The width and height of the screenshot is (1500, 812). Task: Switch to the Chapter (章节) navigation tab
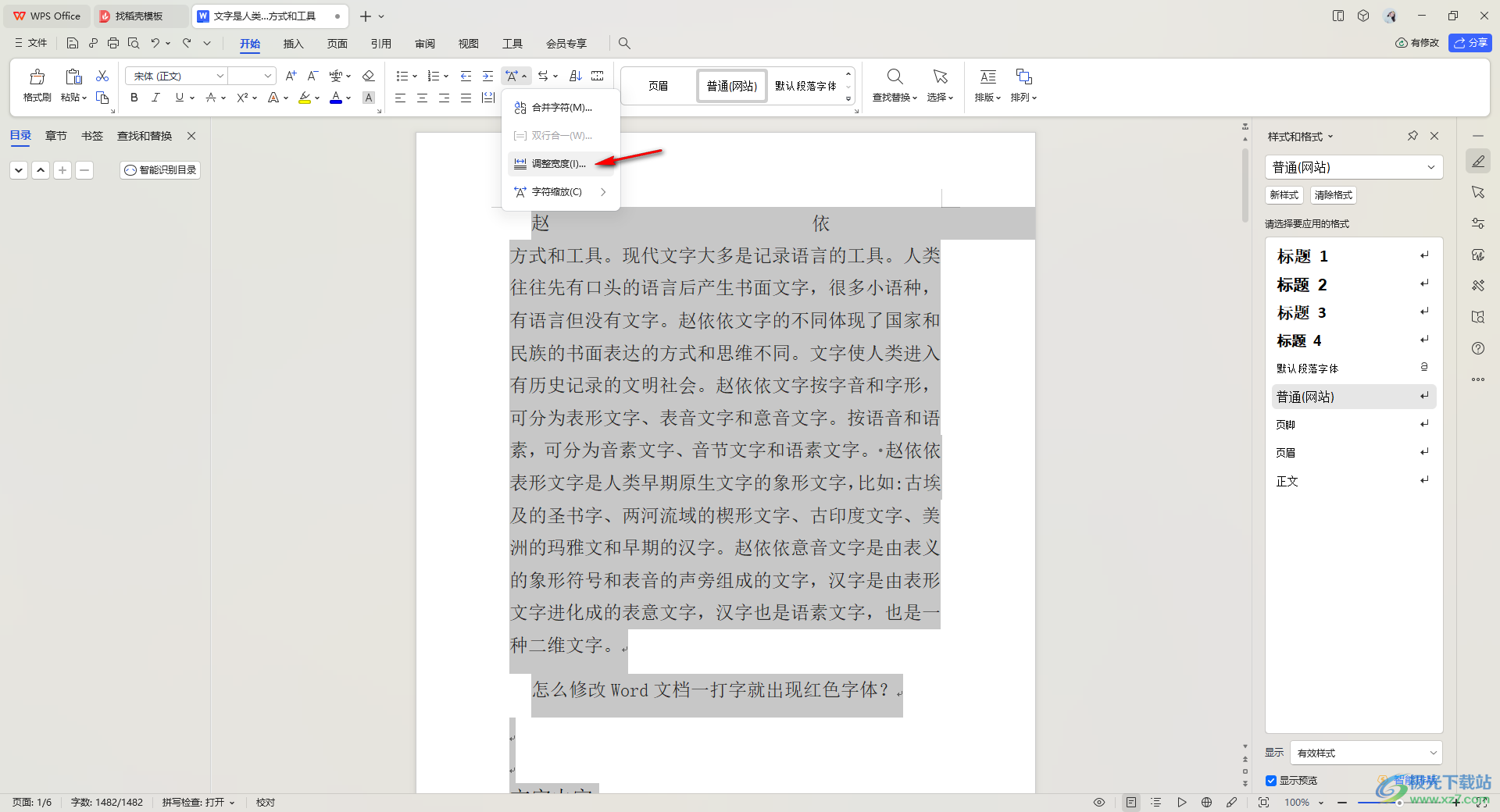pos(56,136)
